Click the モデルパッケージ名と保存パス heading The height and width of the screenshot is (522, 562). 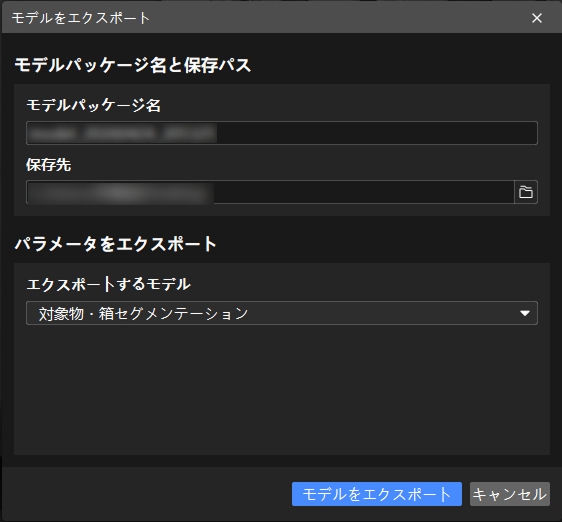click(133, 65)
